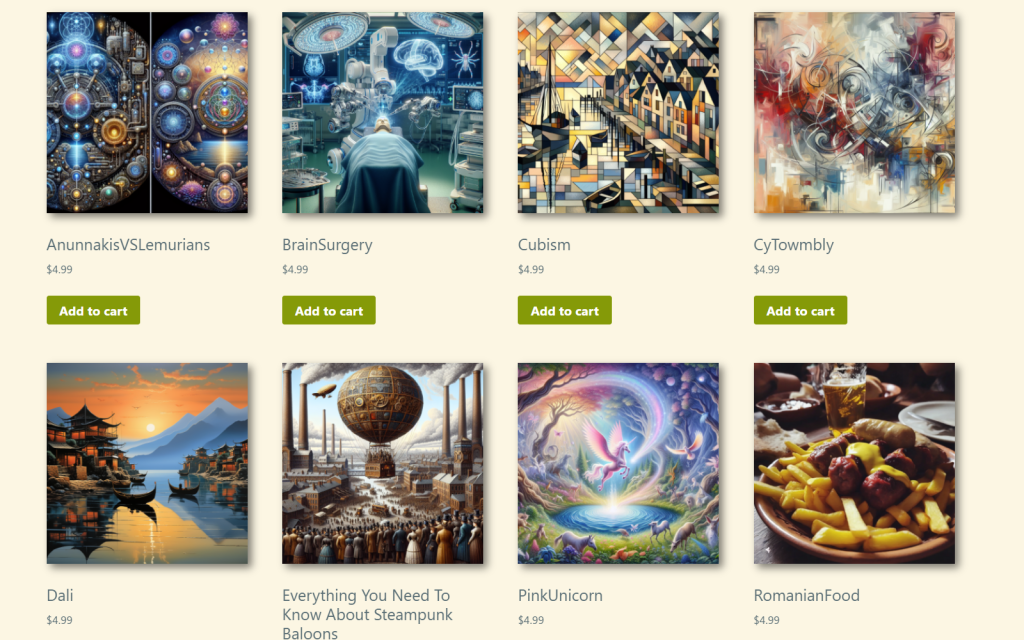Follow the BrainSurgery title link

327,245
